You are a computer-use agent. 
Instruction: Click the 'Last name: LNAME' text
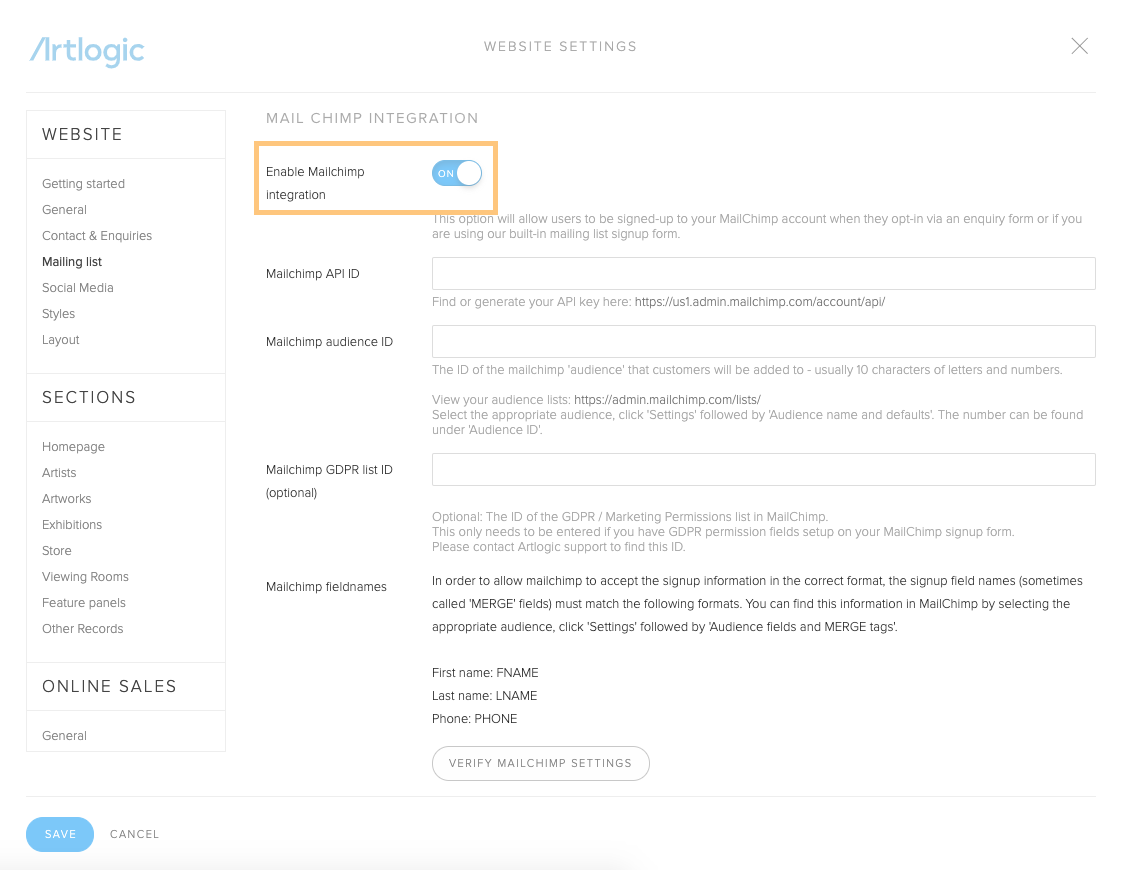484,696
